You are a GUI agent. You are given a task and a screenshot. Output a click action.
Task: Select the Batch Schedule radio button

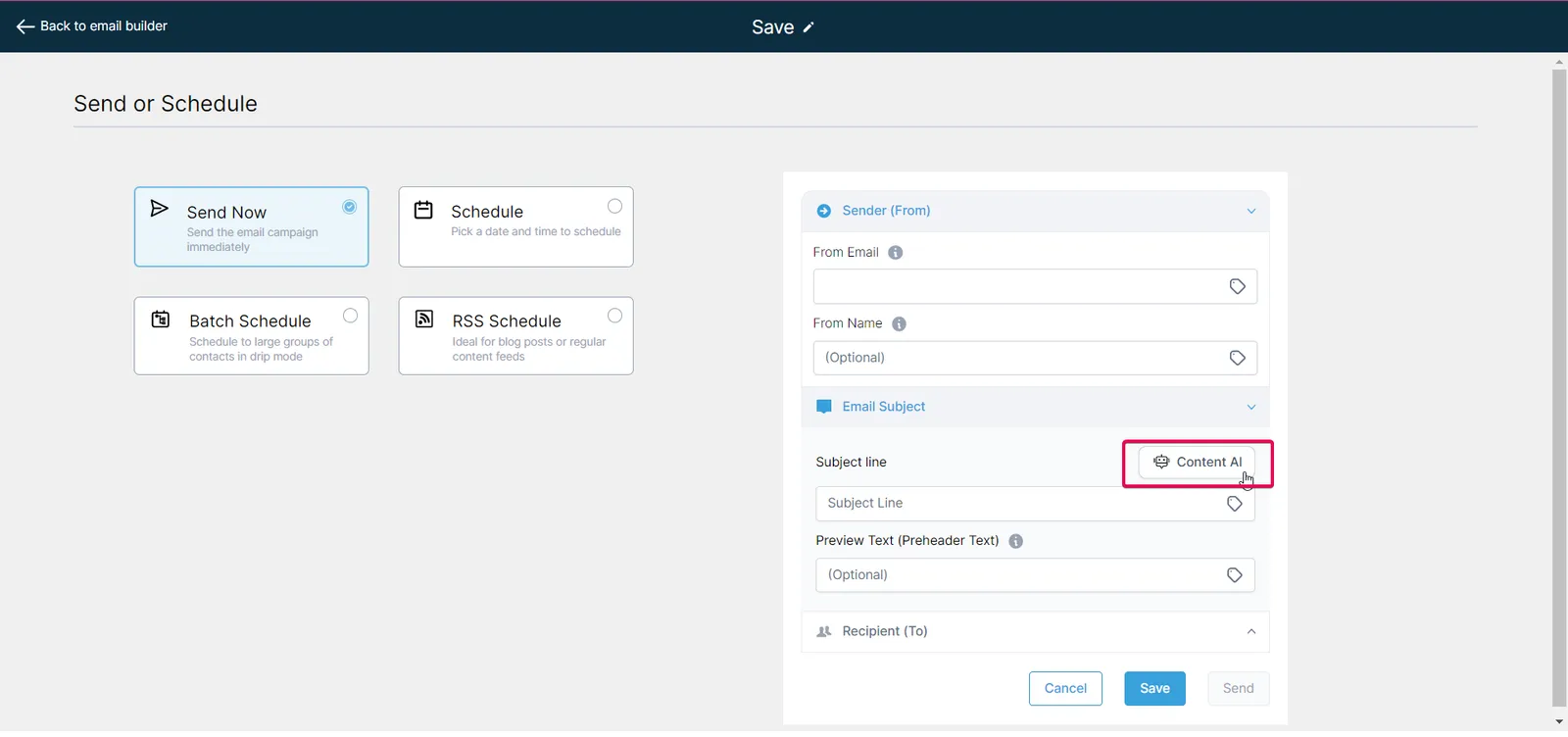click(x=350, y=316)
